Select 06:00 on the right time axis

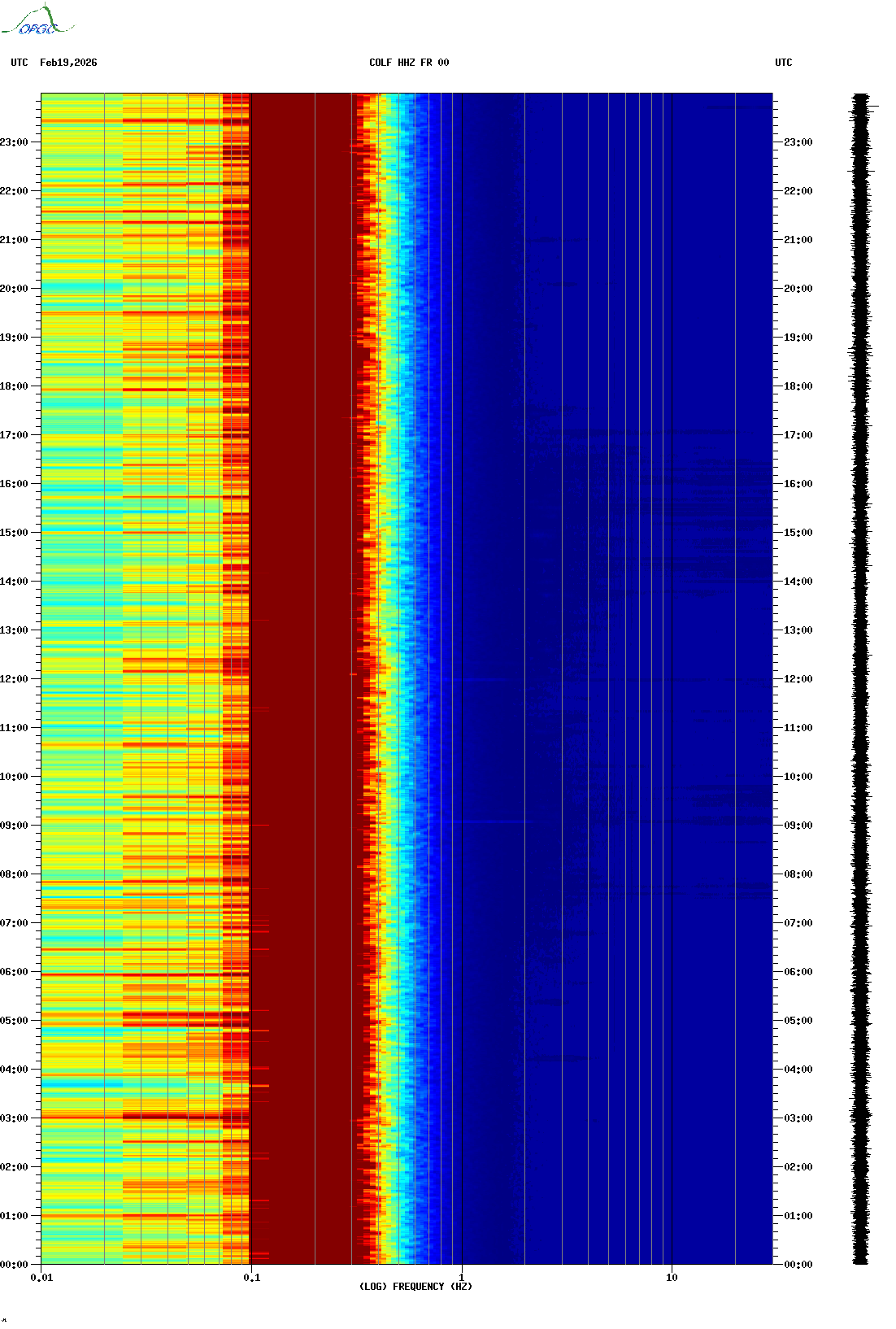tap(798, 972)
